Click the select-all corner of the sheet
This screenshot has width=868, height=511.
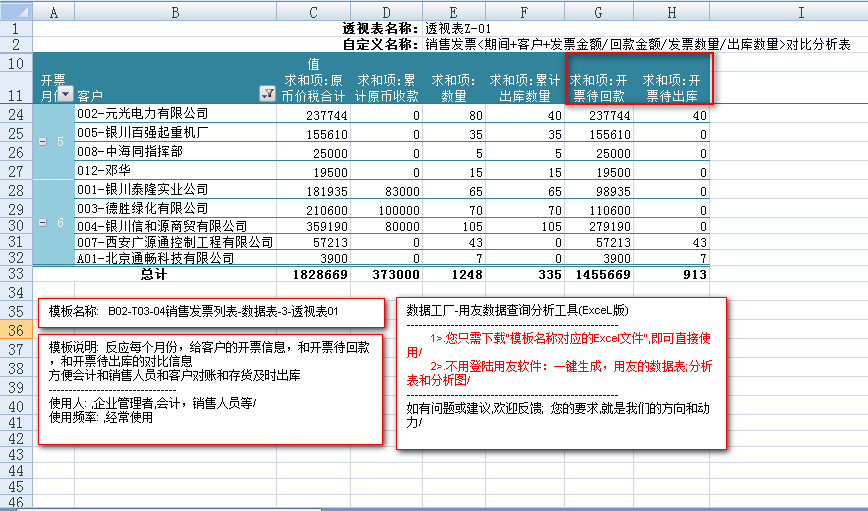click(16, 11)
